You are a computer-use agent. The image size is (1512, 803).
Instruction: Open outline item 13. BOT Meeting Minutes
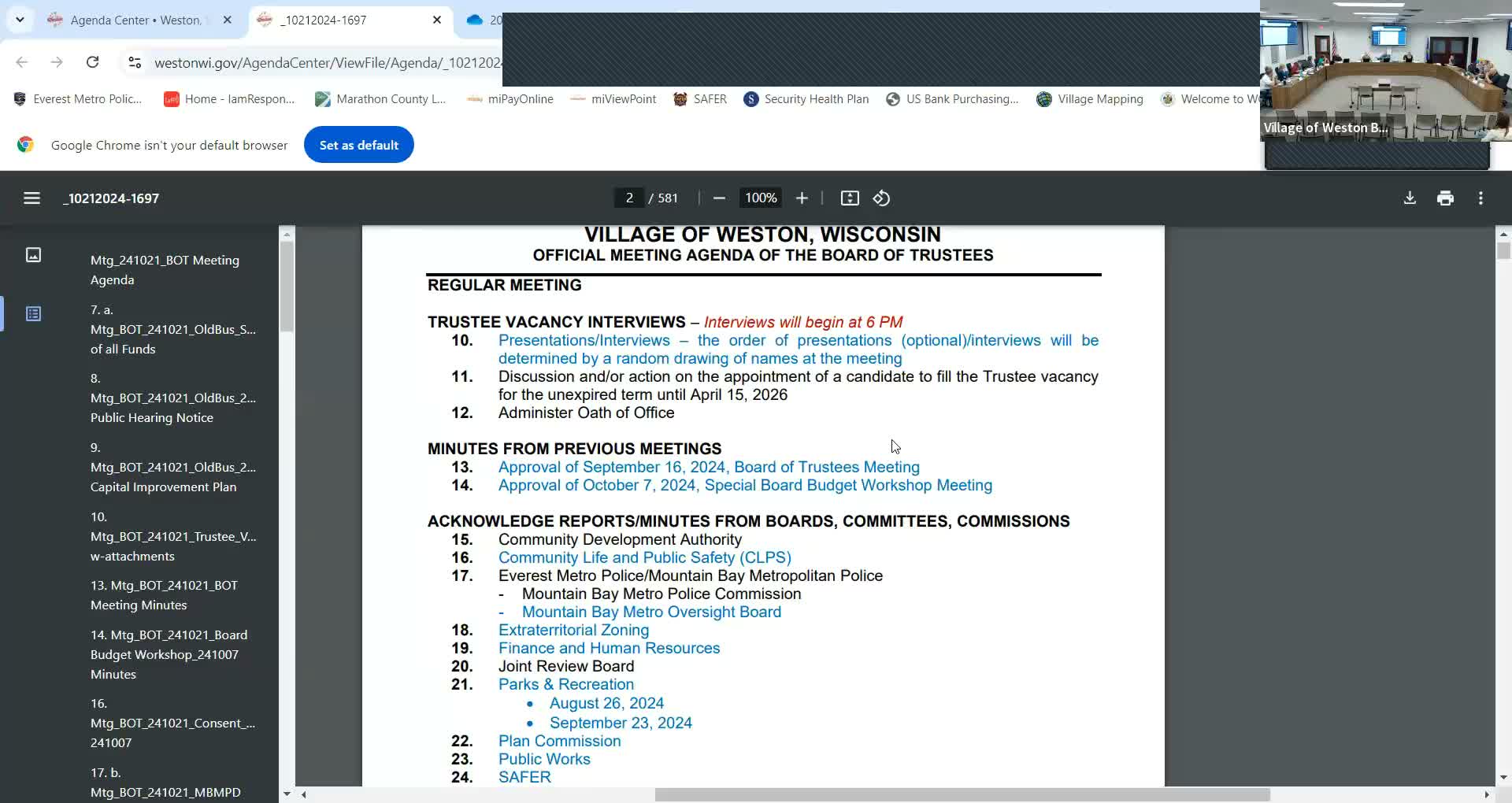click(x=164, y=595)
